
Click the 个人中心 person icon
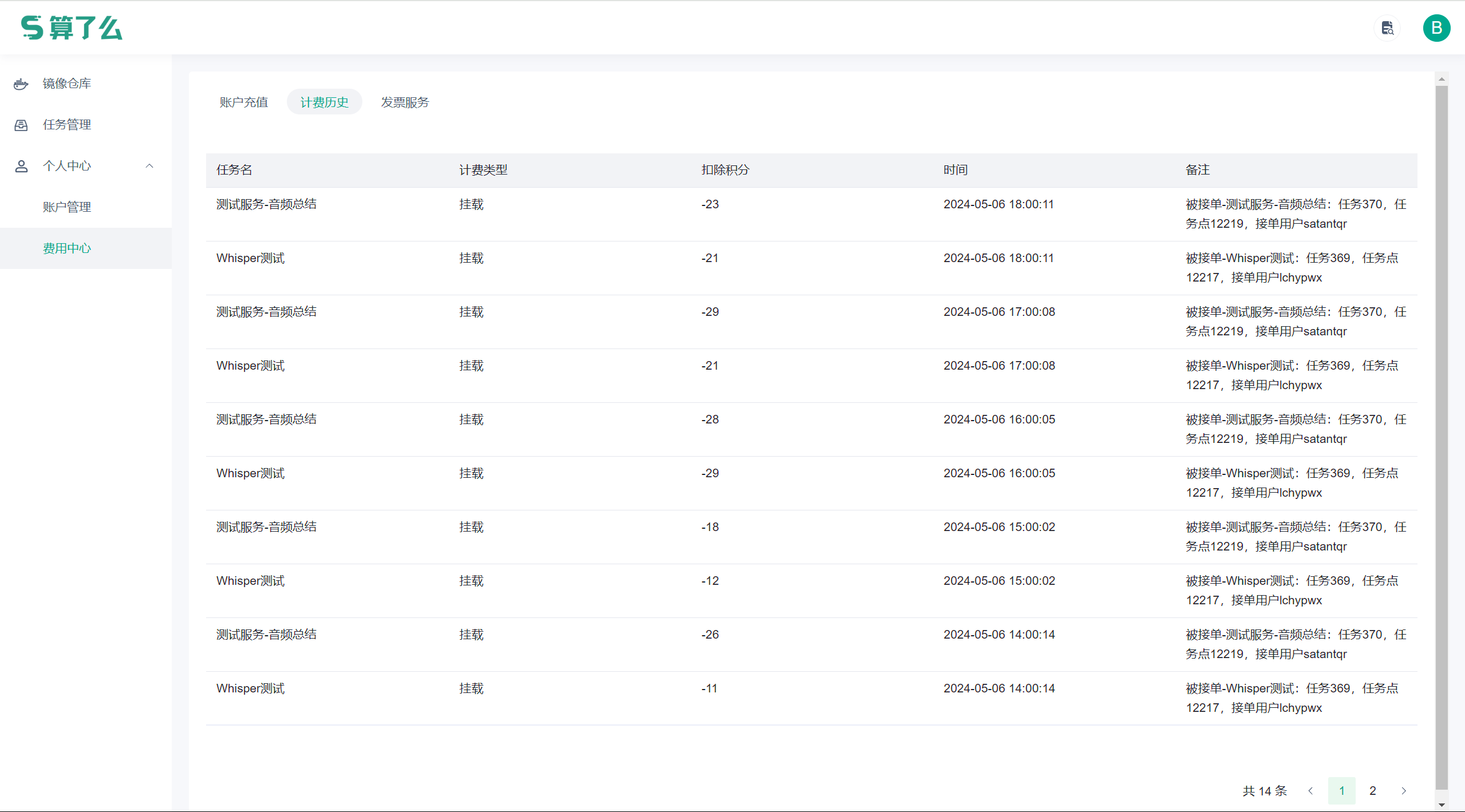(x=21, y=166)
